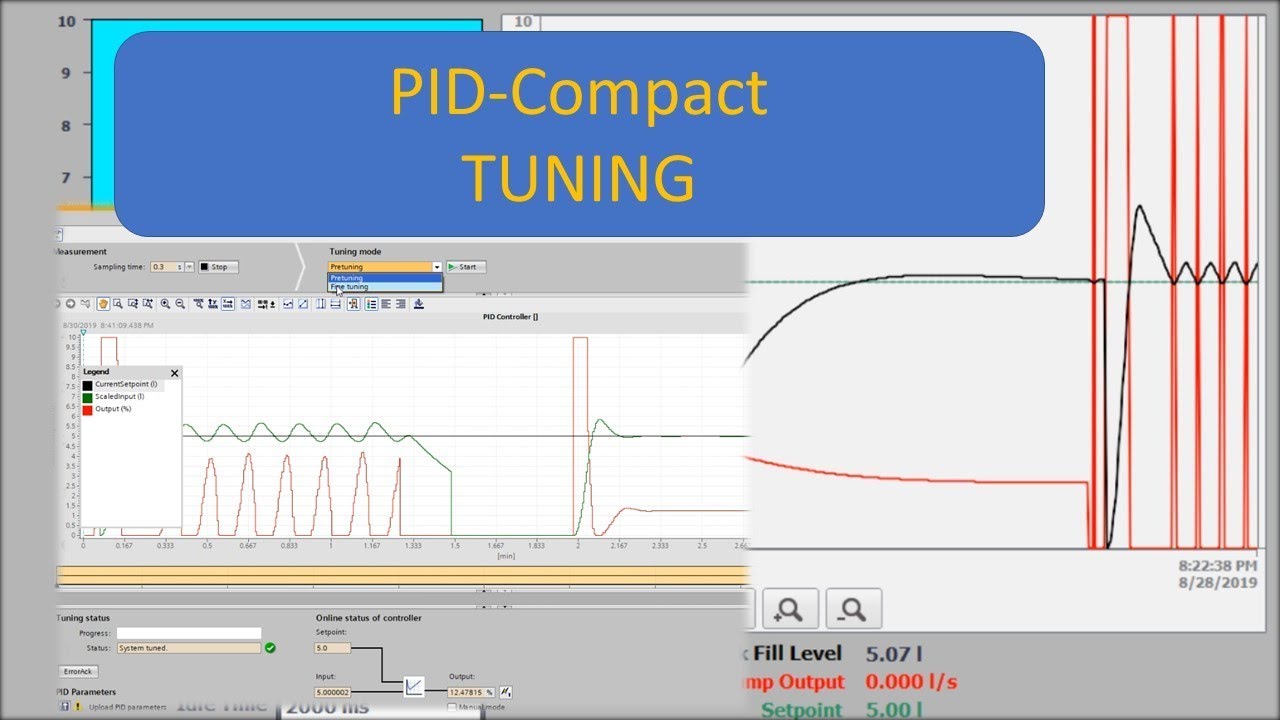Click the Upload PID parameters label

[126, 707]
